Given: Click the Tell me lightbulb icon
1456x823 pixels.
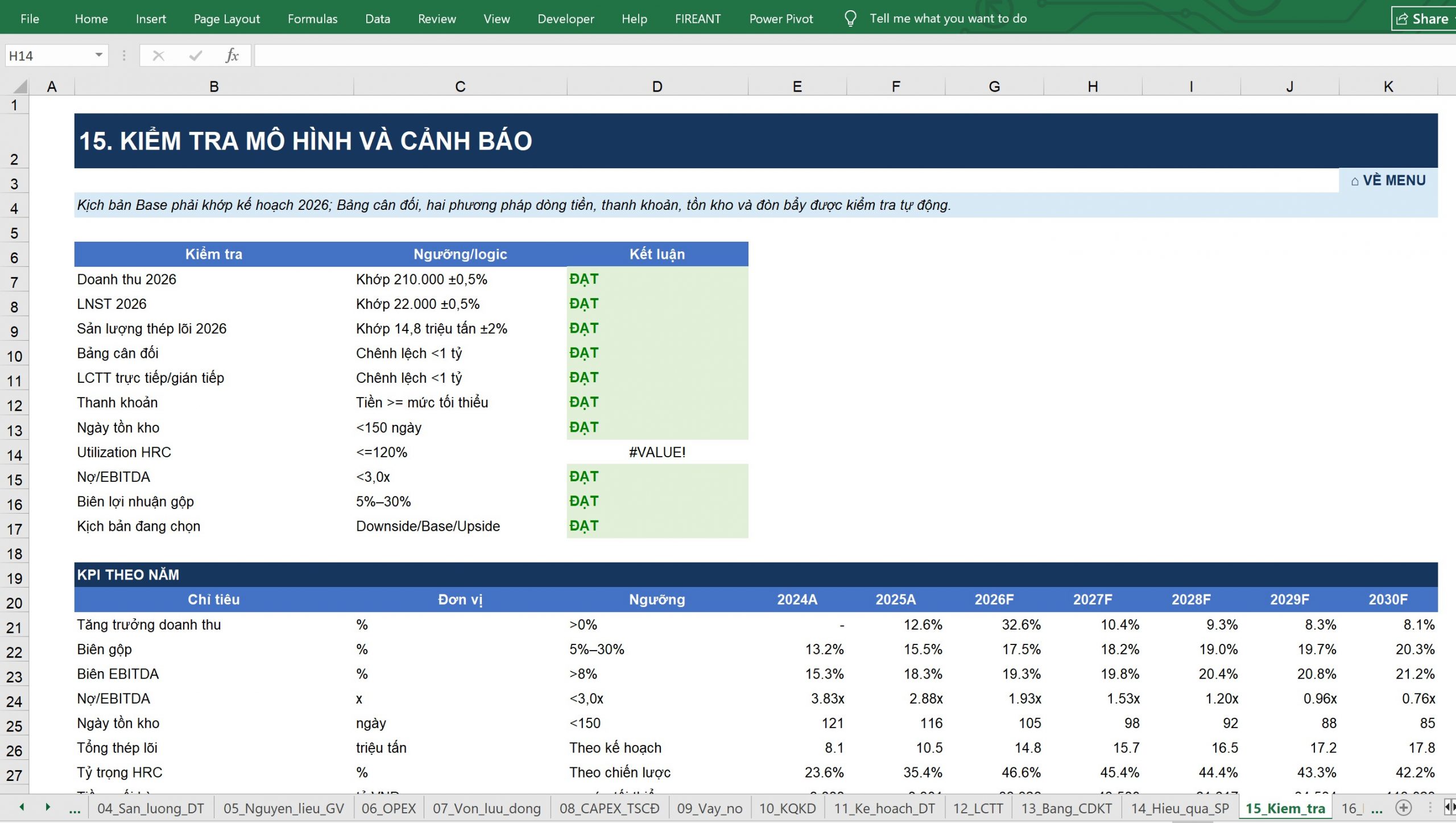Looking at the screenshot, I should (x=850, y=19).
